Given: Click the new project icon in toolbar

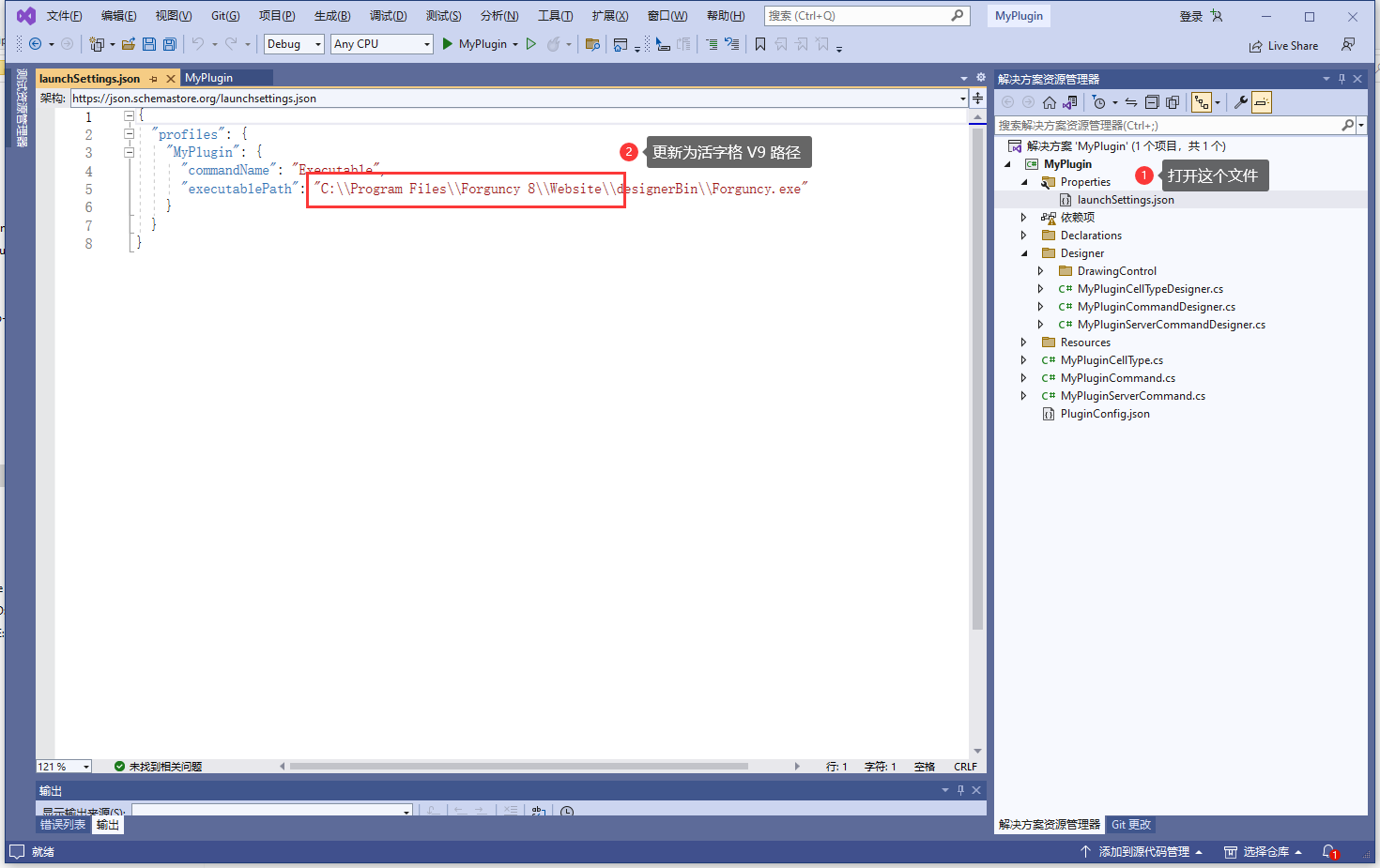Looking at the screenshot, I should 96,44.
